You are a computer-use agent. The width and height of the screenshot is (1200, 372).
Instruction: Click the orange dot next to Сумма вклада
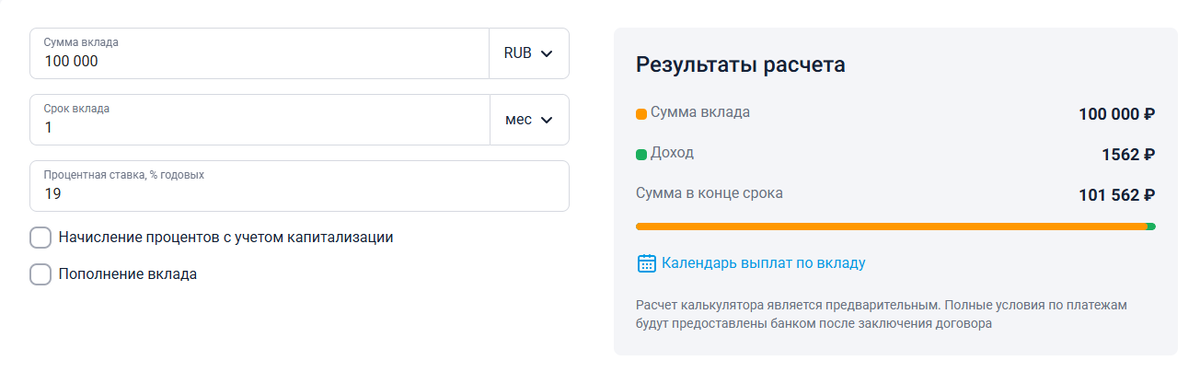point(641,114)
